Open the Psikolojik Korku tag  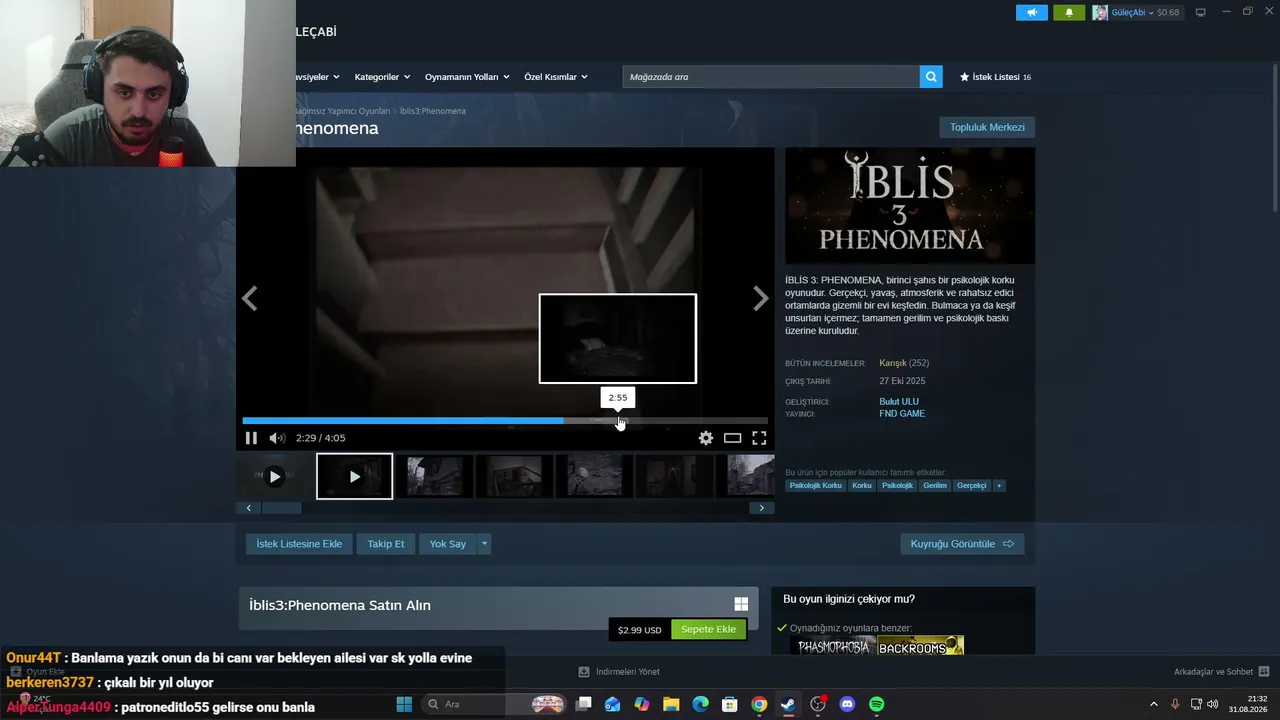click(816, 486)
